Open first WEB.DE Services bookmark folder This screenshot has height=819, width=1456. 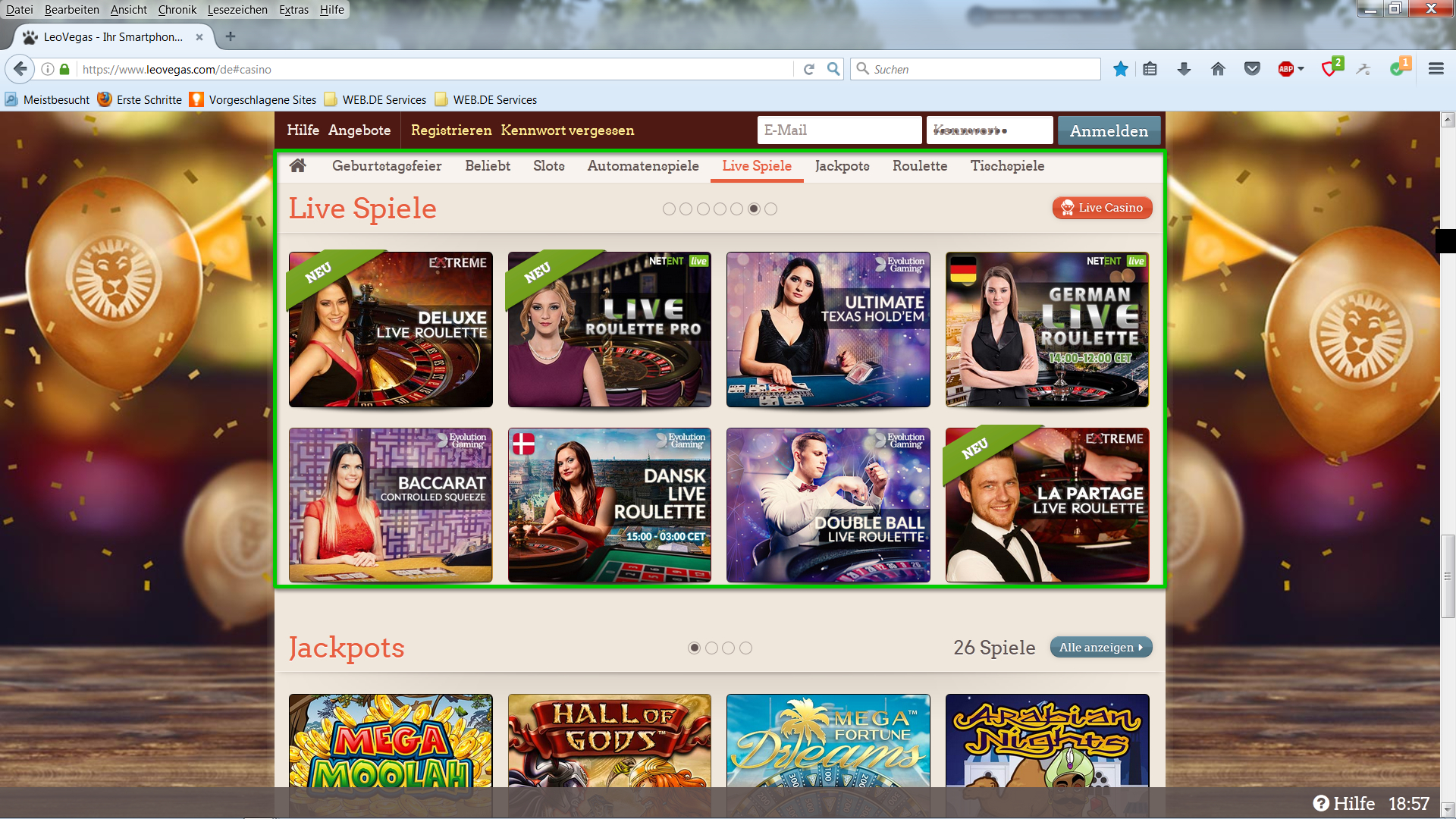pyautogui.click(x=375, y=99)
